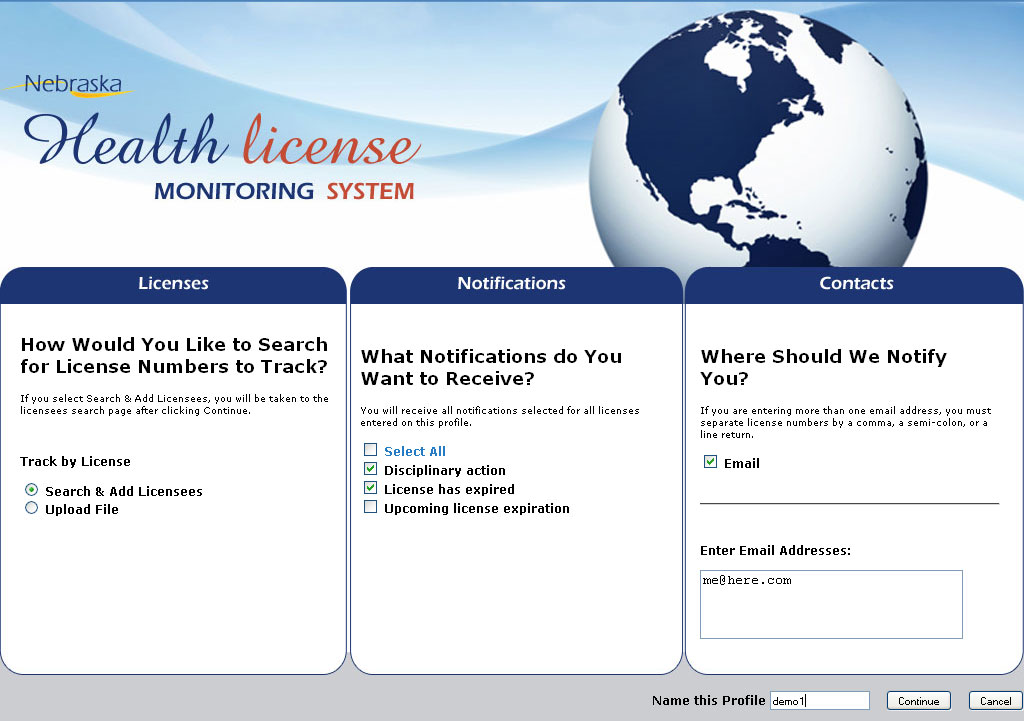Choose the Search & Add Licensees radio button
Image resolution: width=1024 pixels, height=721 pixels.
coord(32,490)
